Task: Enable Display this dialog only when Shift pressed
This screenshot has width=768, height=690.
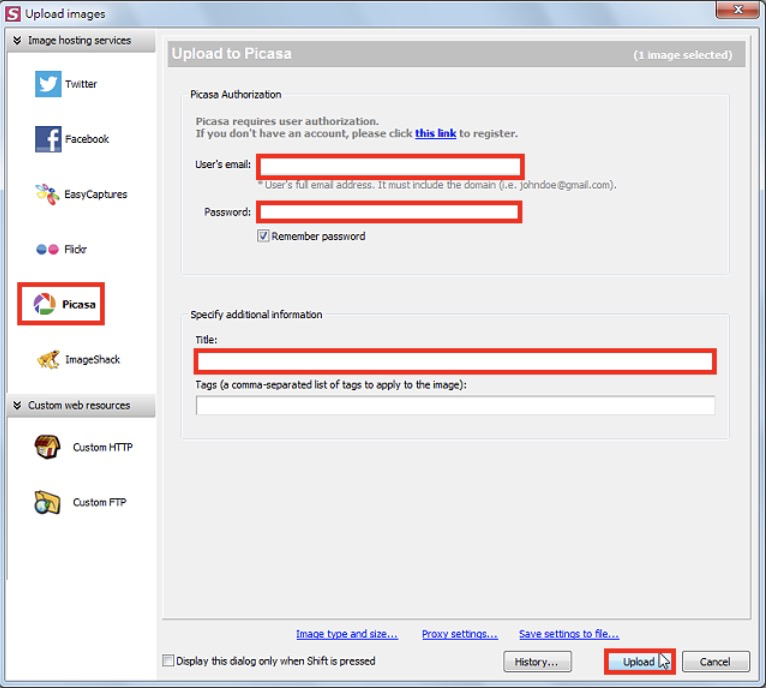Action: (x=168, y=661)
